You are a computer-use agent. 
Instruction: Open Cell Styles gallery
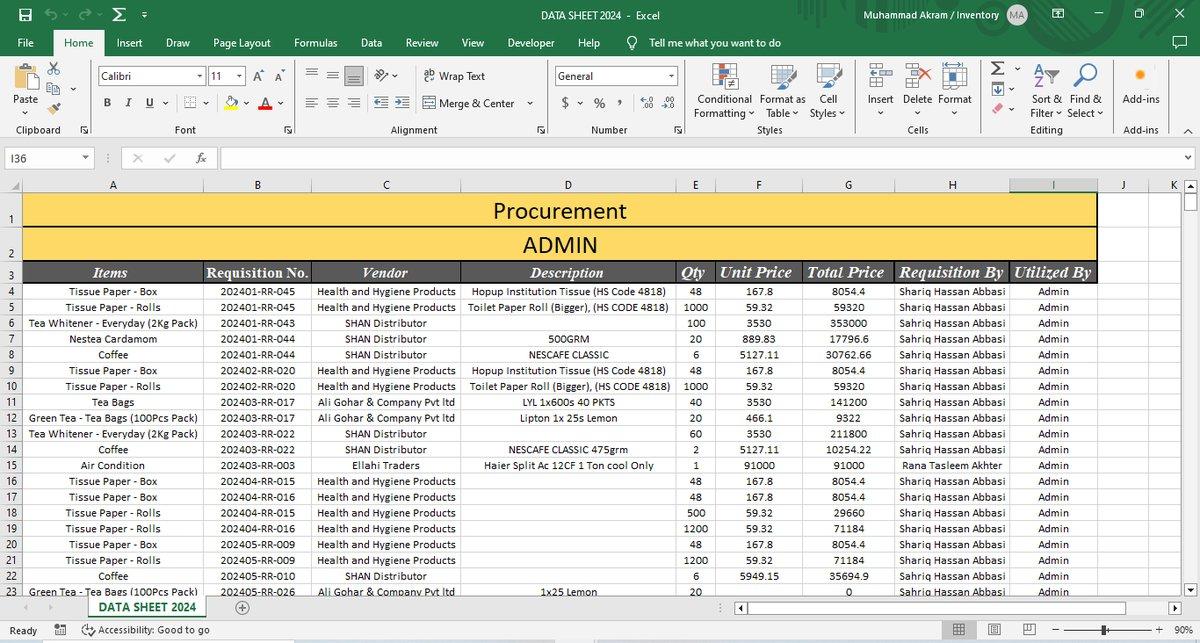click(x=828, y=91)
